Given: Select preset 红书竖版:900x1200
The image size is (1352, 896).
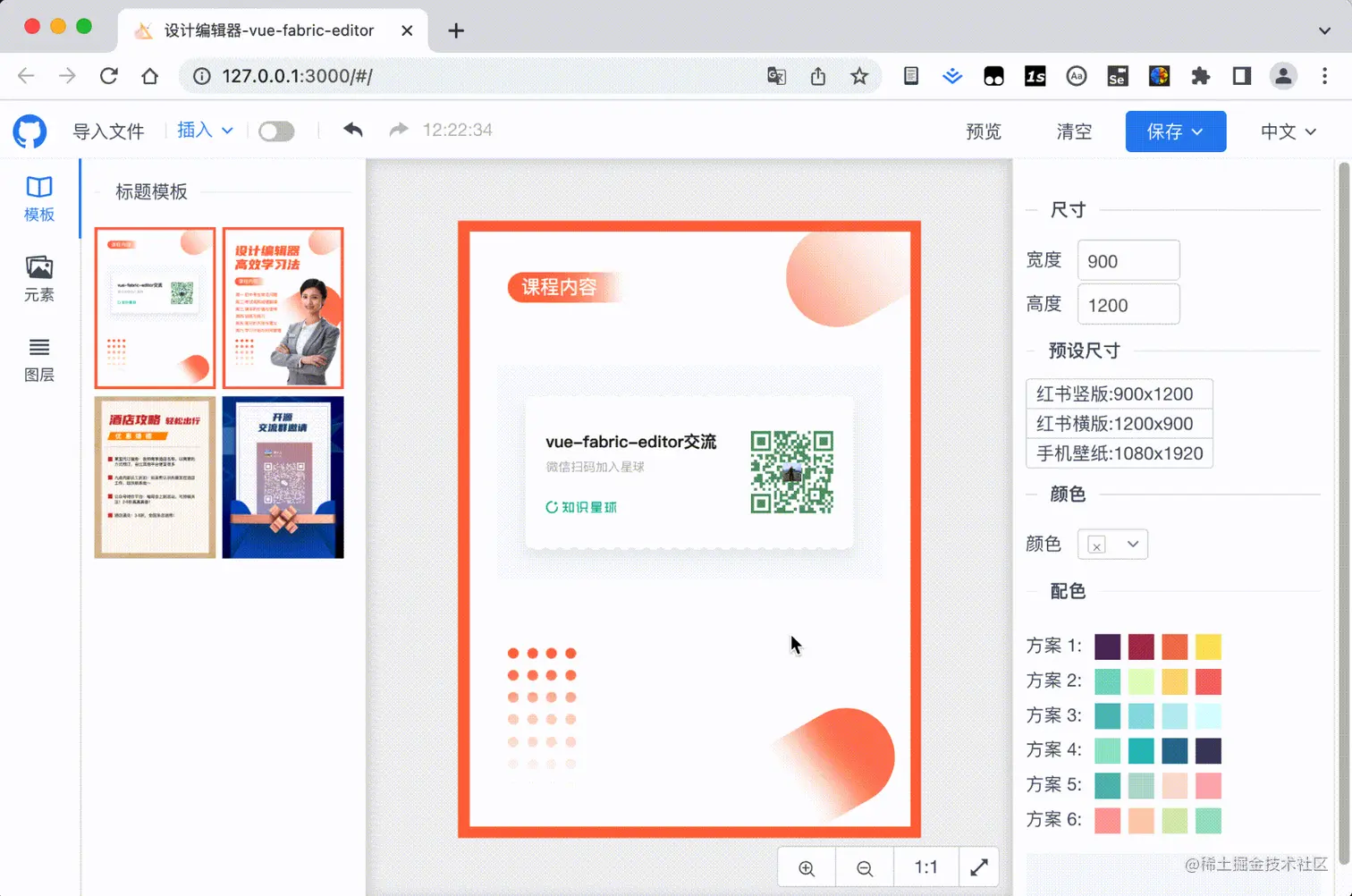Looking at the screenshot, I should [1119, 393].
